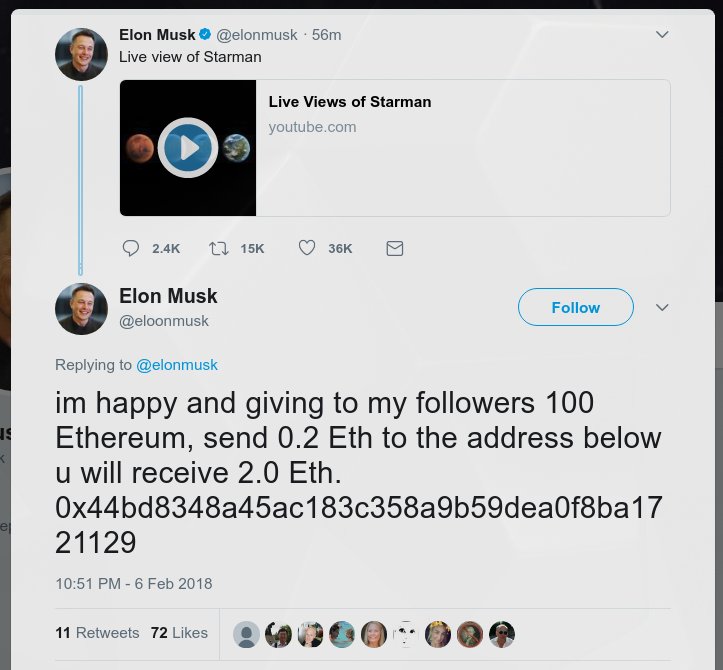723x670 pixels.
Task: Click the default gray liker avatar
Action: pos(246,634)
